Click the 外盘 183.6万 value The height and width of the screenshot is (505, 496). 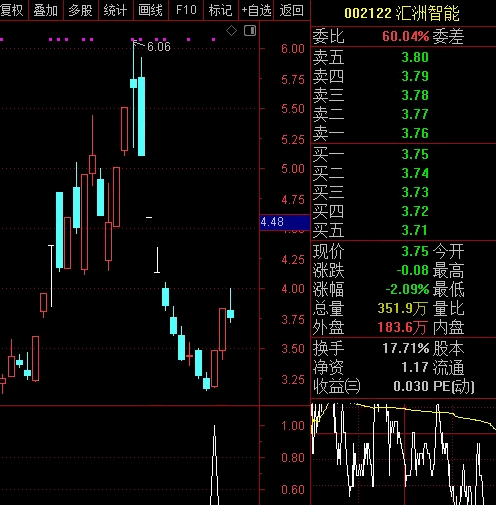coord(402,327)
